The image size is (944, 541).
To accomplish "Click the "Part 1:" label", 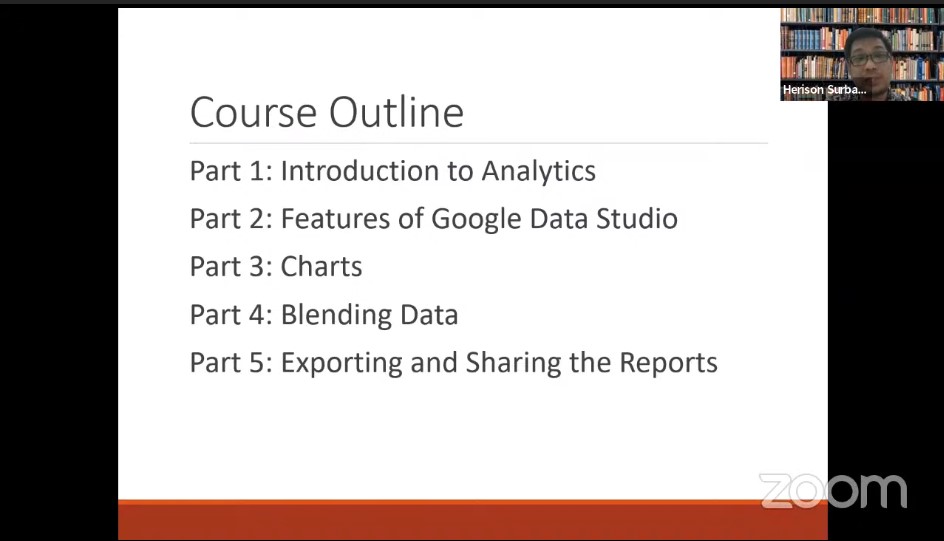I will pos(232,171).
